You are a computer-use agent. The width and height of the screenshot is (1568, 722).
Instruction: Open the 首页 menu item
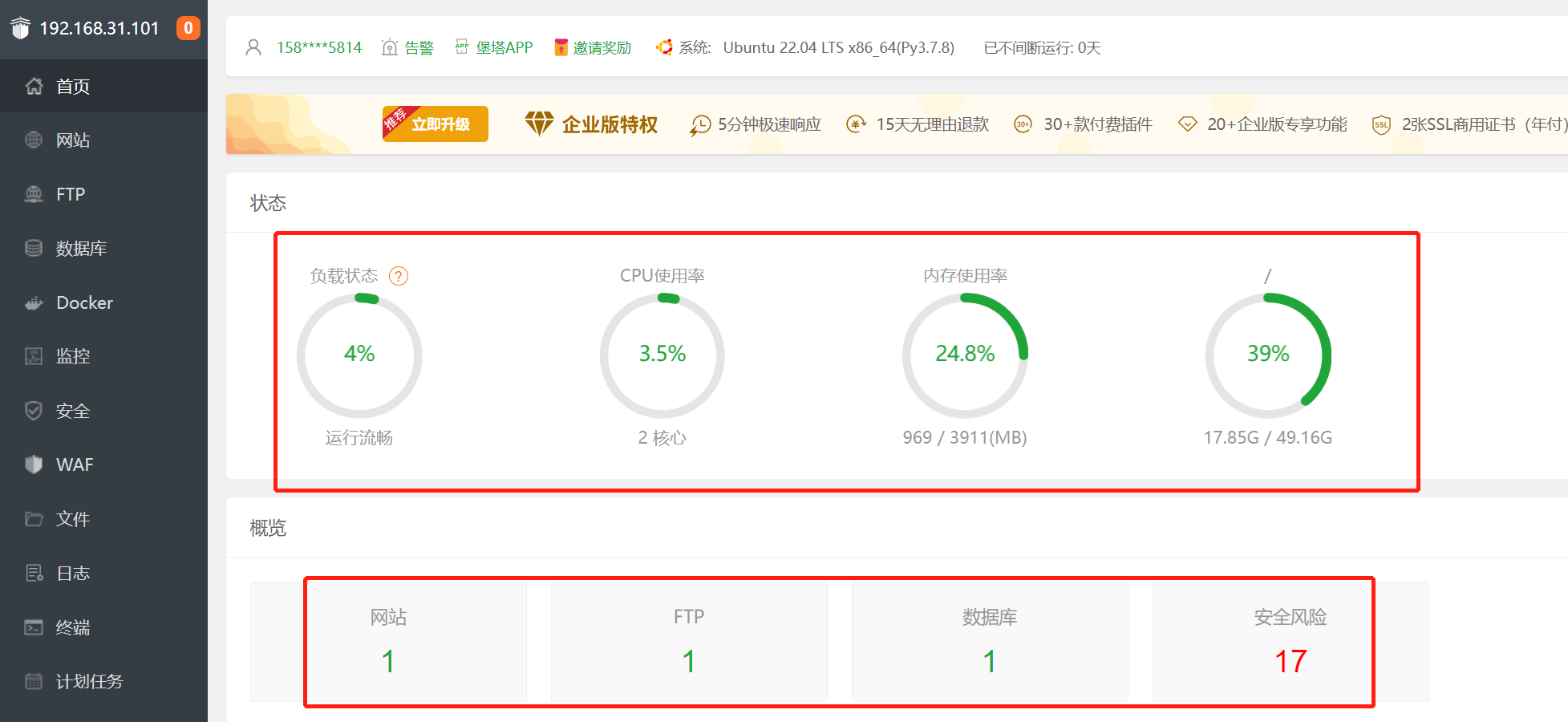103,86
